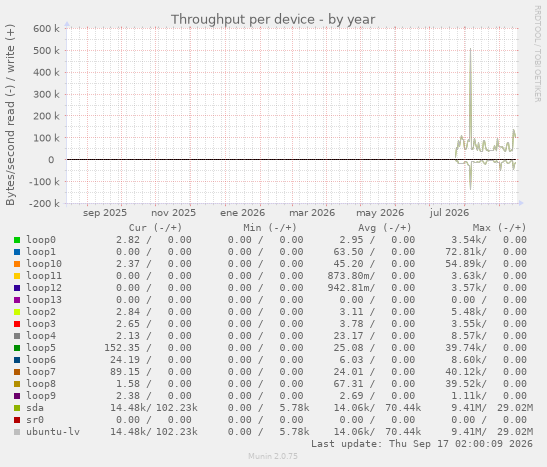Click the 'Munin 2.0.75' version text

[x=273, y=456]
